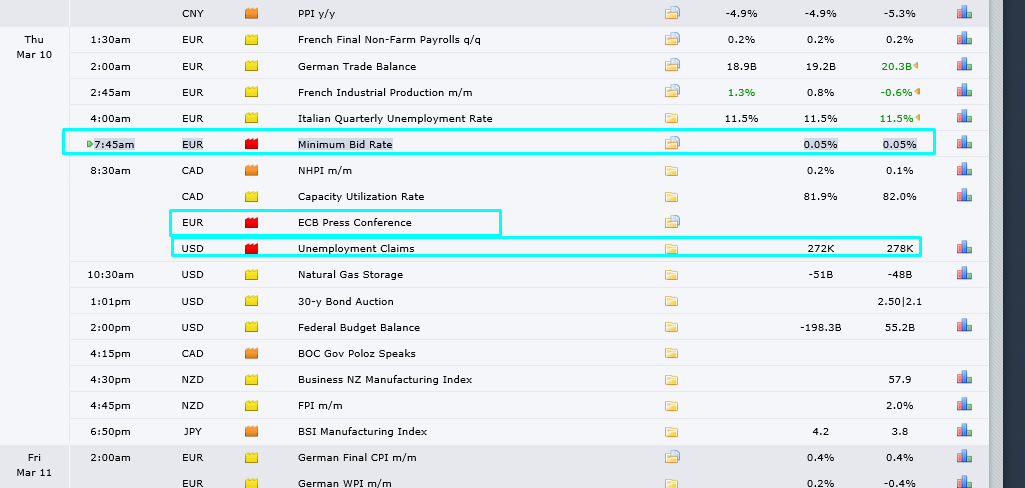1025x488 pixels.
Task: Open the detail folder for Italian Quarterly Unemployment Rate
Action: [x=672, y=118]
